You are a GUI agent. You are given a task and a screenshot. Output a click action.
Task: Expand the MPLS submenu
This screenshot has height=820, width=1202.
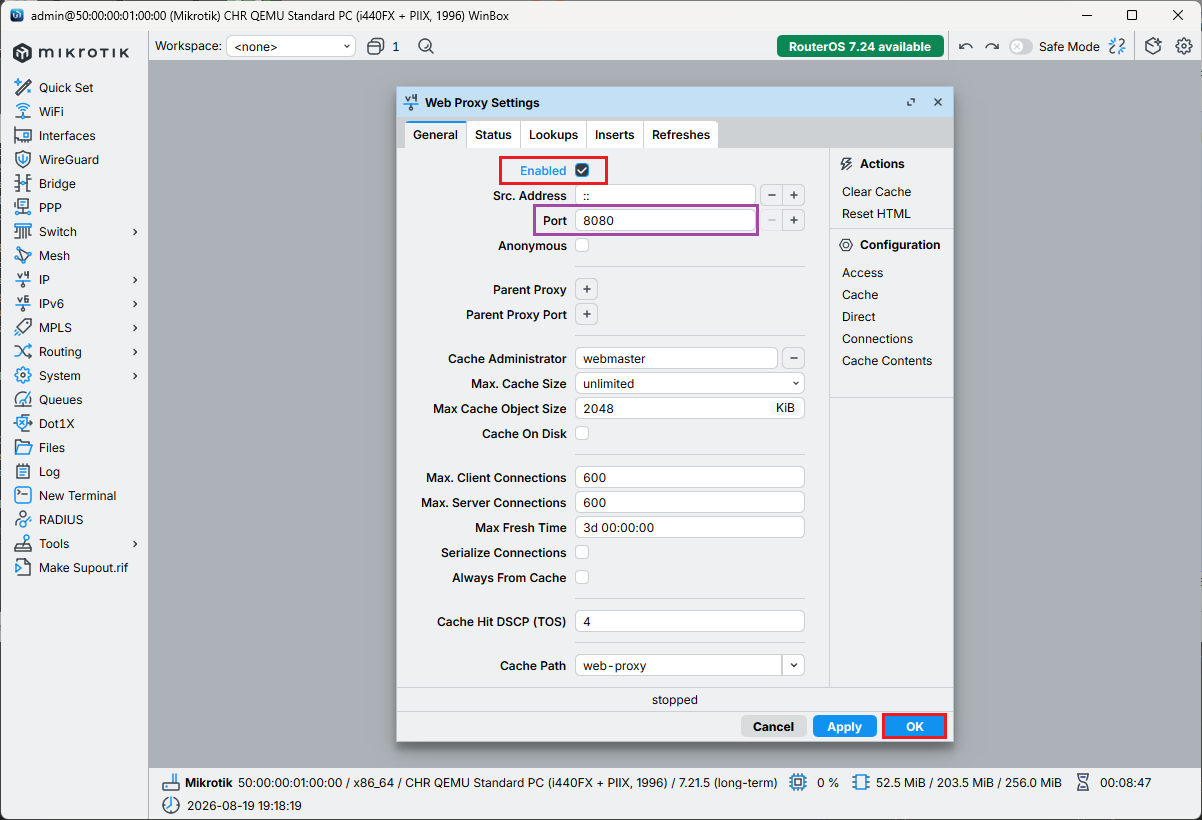(x=135, y=328)
